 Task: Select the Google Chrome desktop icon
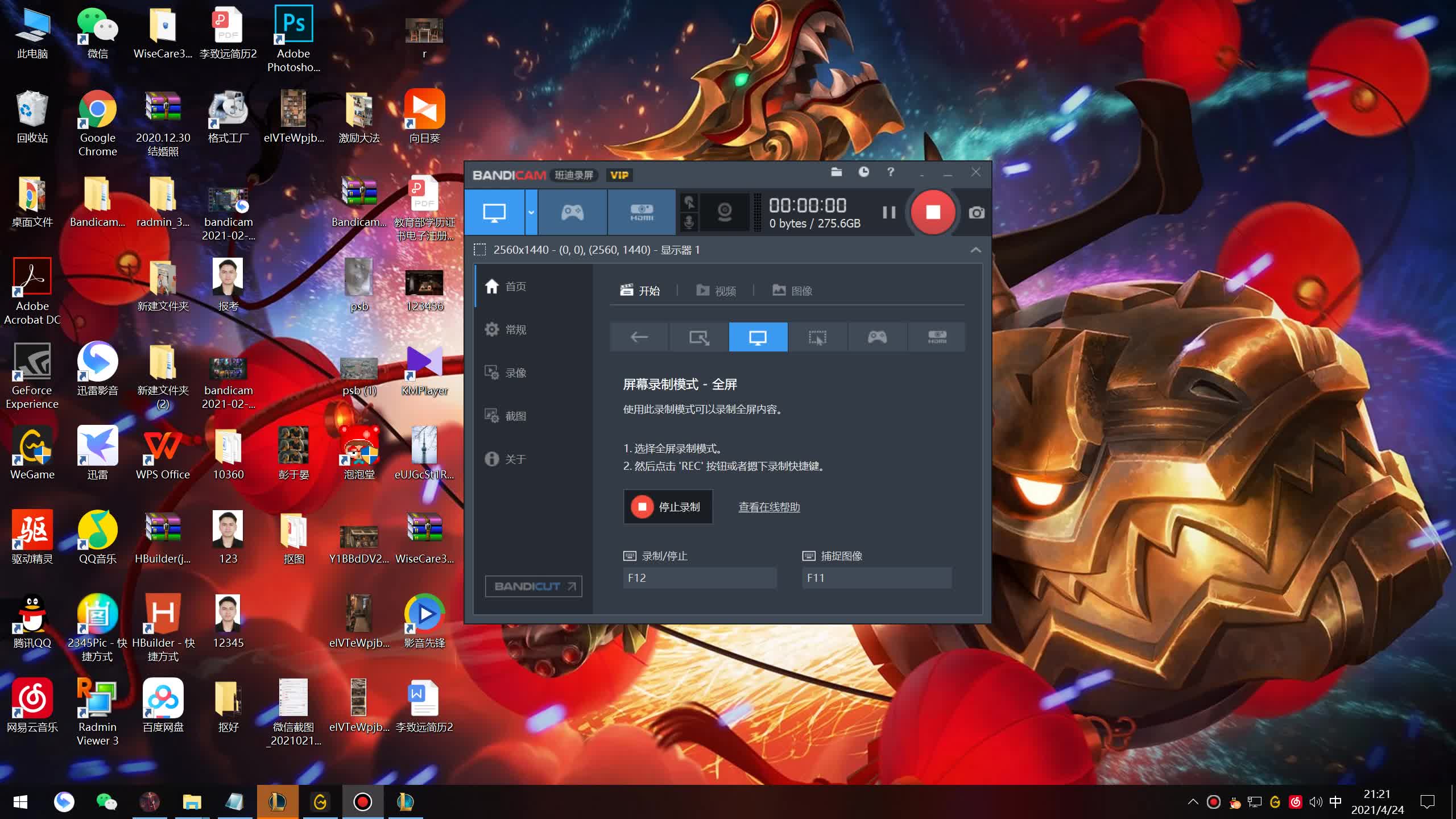tap(97, 123)
